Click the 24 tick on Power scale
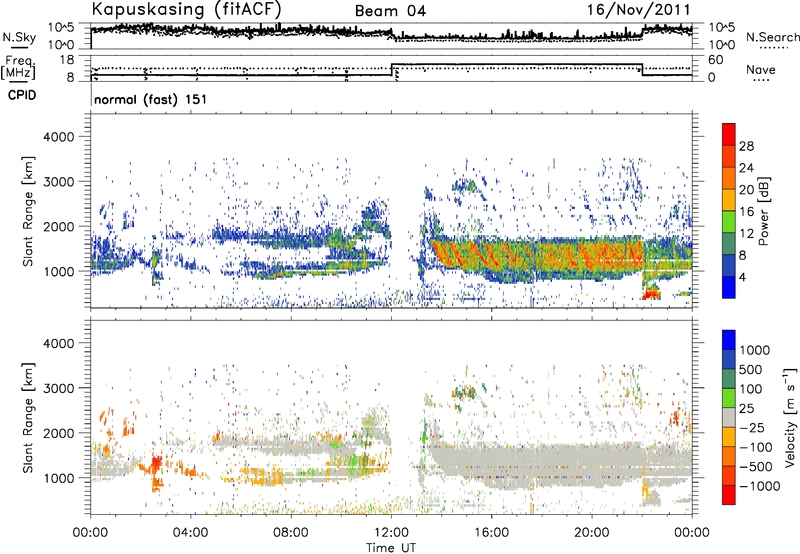This screenshot has height=554, width=800. pyautogui.click(x=746, y=168)
